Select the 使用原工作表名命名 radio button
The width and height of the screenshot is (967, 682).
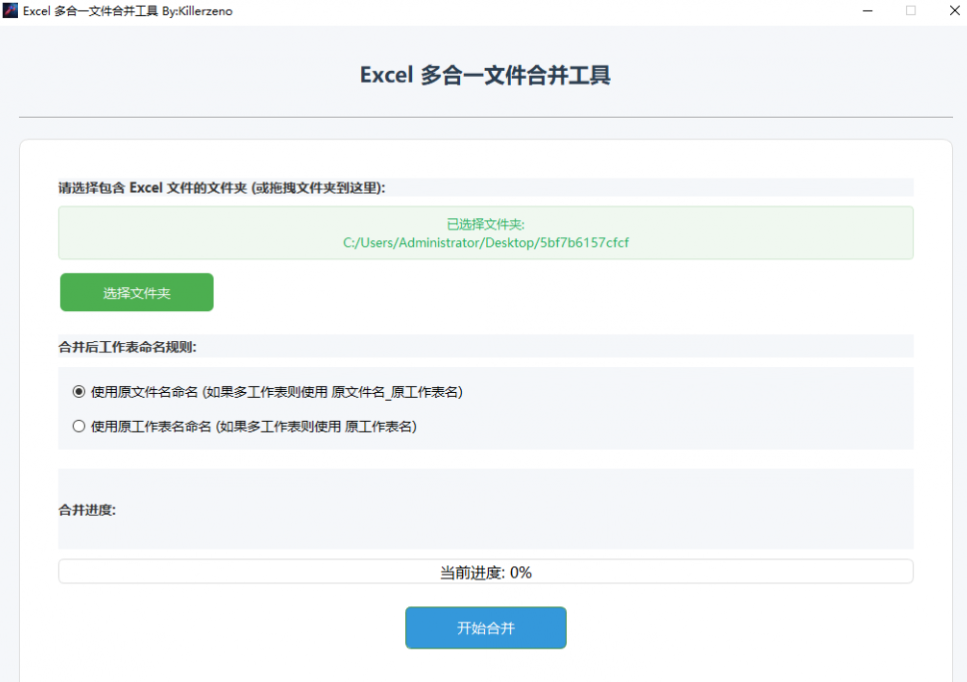point(79,426)
